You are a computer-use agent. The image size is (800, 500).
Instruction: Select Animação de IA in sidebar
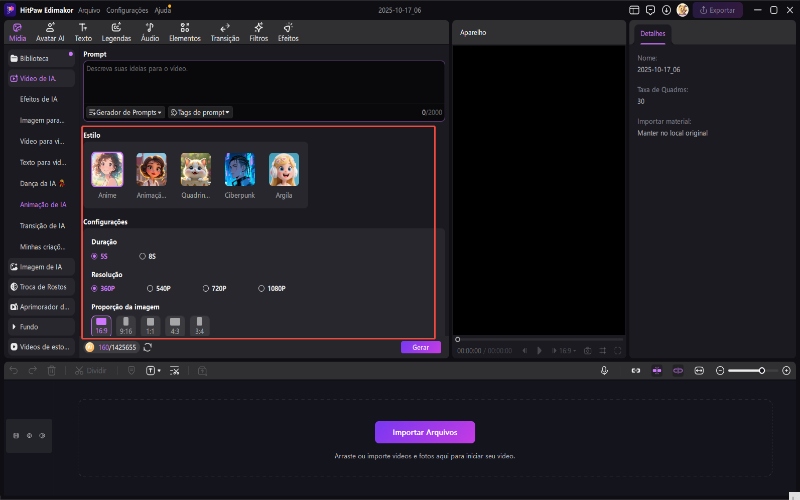point(43,204)
